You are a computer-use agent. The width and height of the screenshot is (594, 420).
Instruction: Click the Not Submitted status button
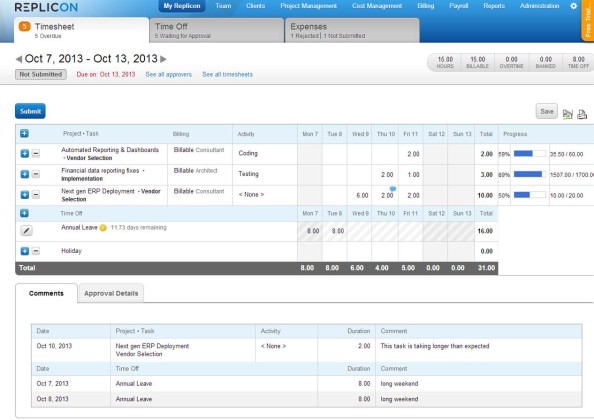41,74
